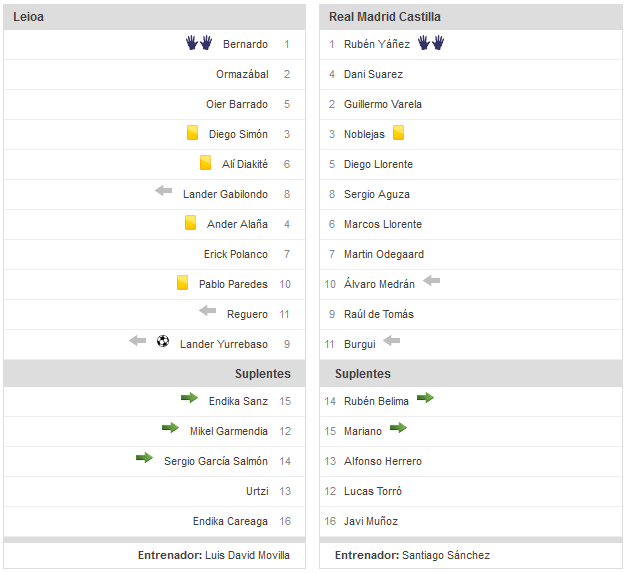Screen dimensions: 626x573
Task: Click coach name Santiago Sánchez
Action: 446,555
